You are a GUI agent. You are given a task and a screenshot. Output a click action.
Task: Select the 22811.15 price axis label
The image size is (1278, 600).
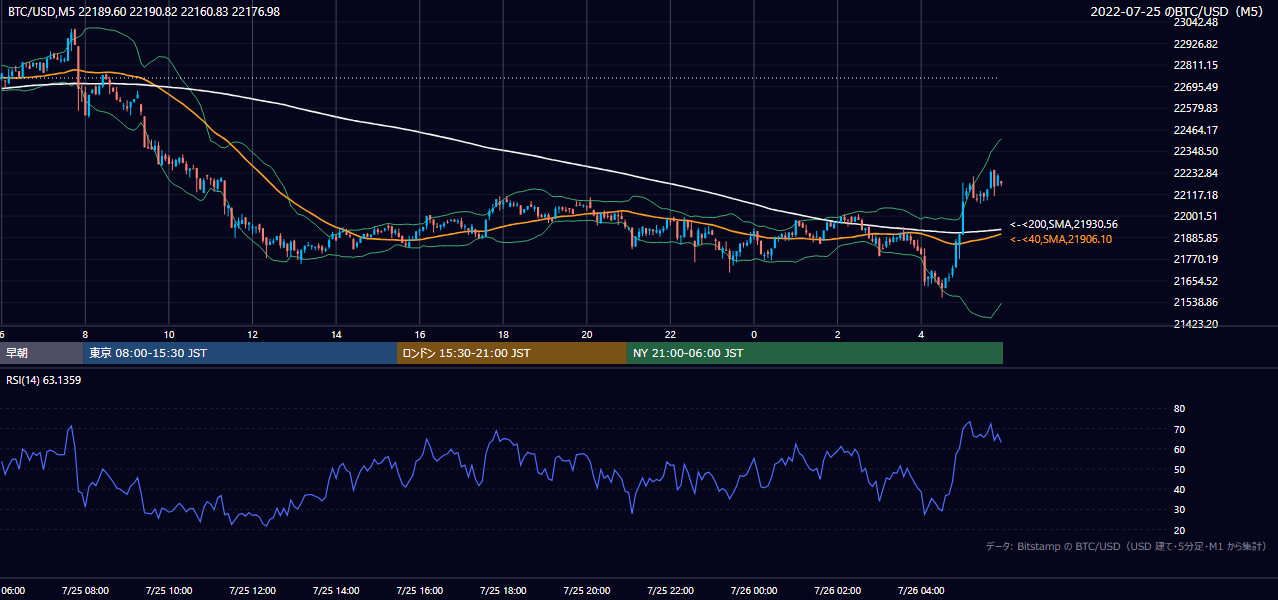coord(1196,65)
